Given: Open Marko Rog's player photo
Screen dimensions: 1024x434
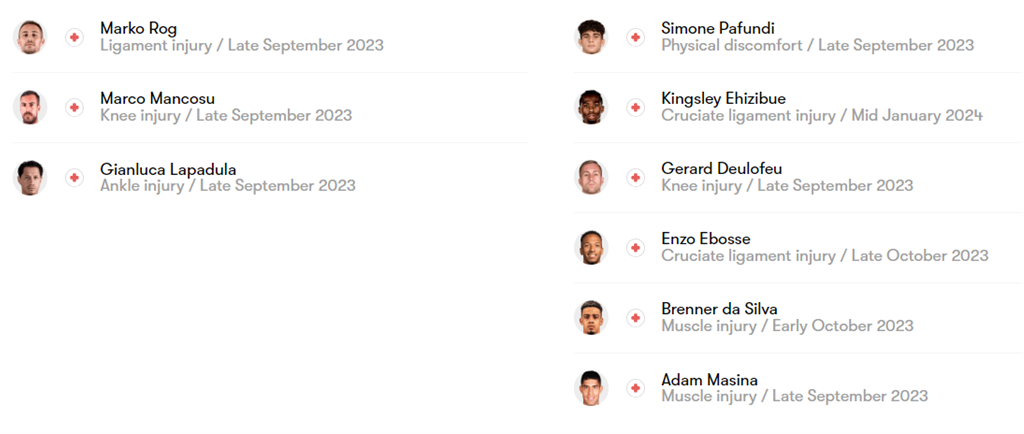Looking at the screenshot, I should click(x=30, y=37).
